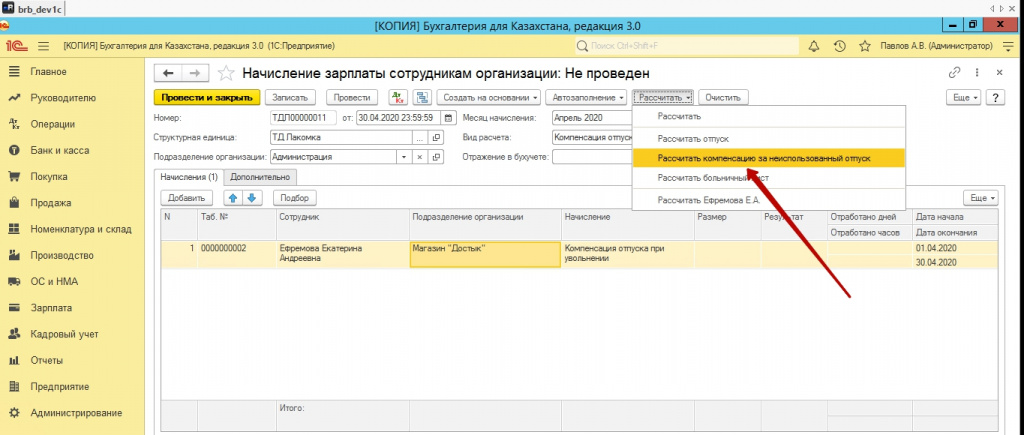Click the Номер field ТДЛ00000011
This screenshot has height=435, width=1024.
click(302, 118)
